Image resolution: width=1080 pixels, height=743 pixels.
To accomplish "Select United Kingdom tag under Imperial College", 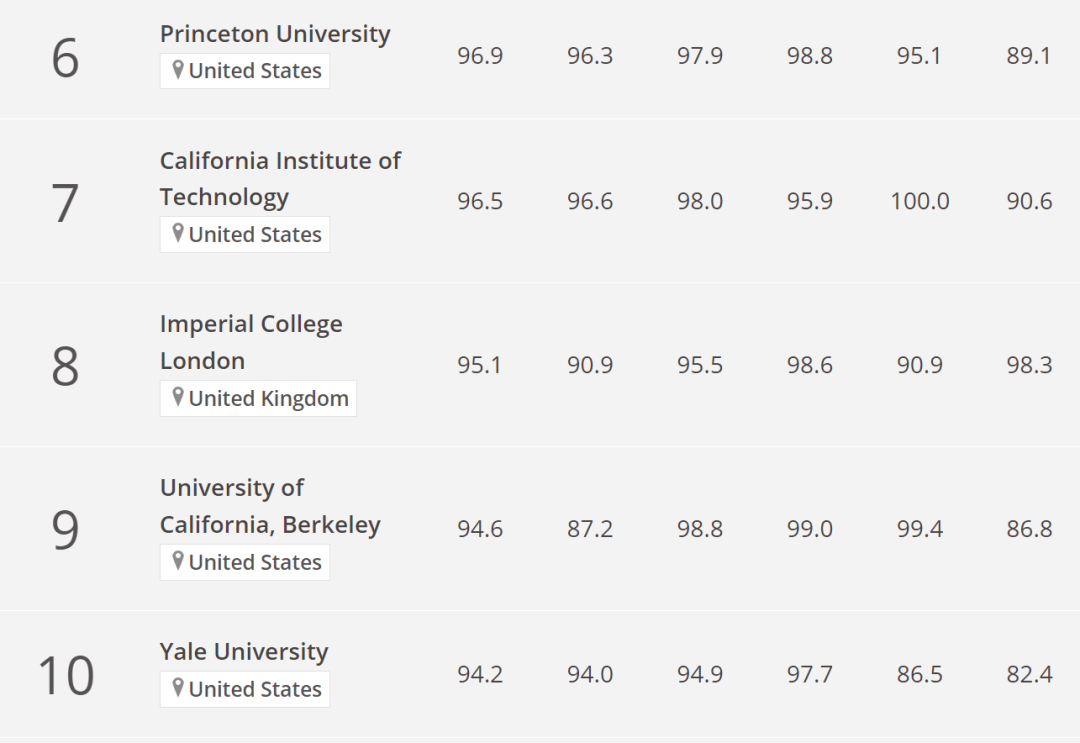I will [258, 399].
